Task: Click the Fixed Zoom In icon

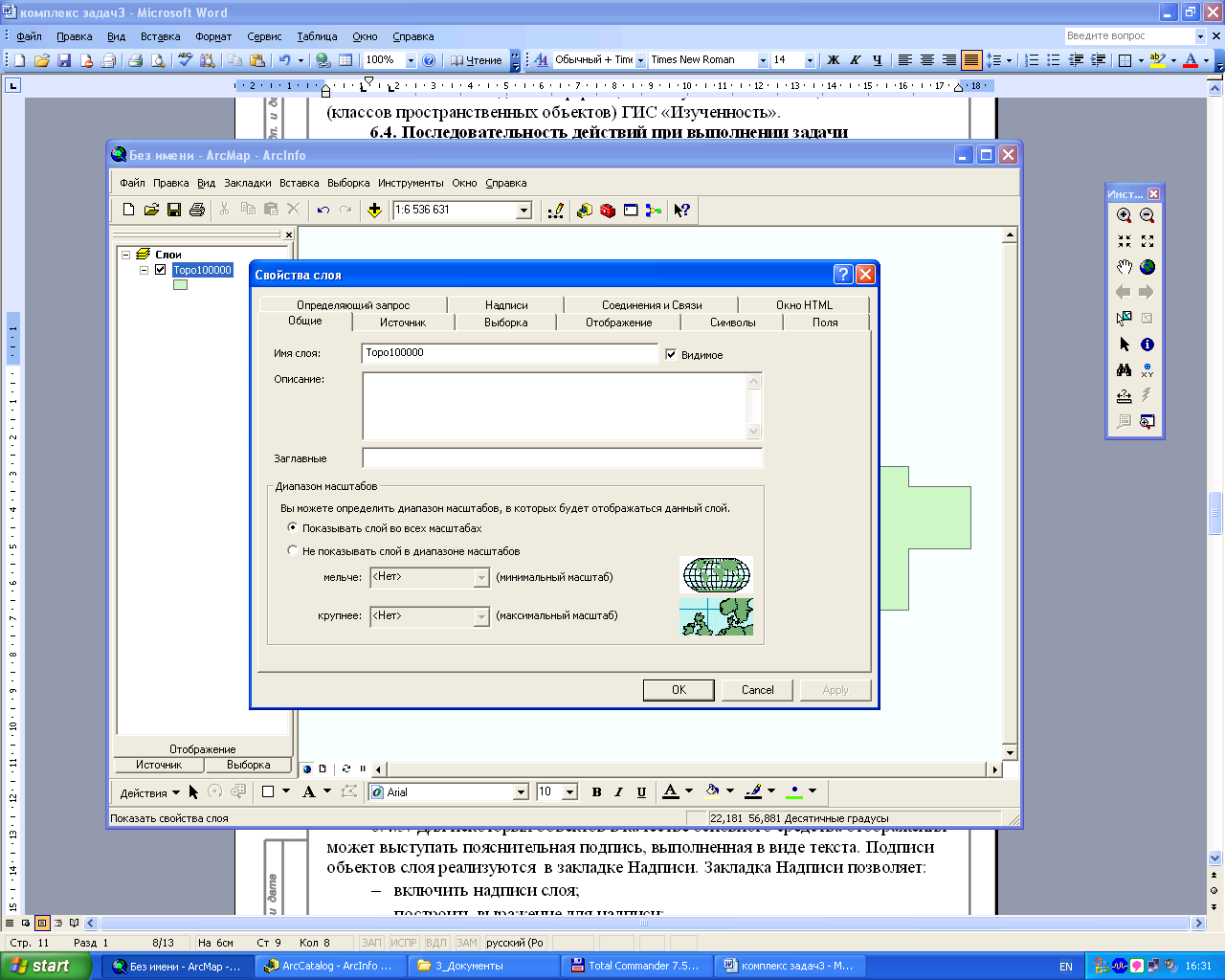Action: (x=1124, y=241)
